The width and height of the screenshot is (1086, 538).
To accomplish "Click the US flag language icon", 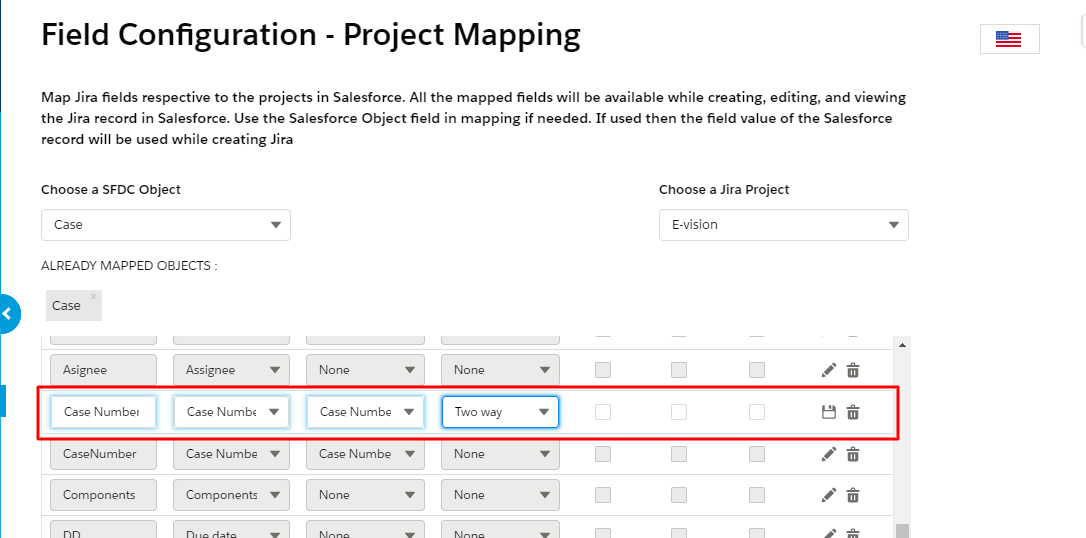I will pyautogui.click(x=1009, y=39).
